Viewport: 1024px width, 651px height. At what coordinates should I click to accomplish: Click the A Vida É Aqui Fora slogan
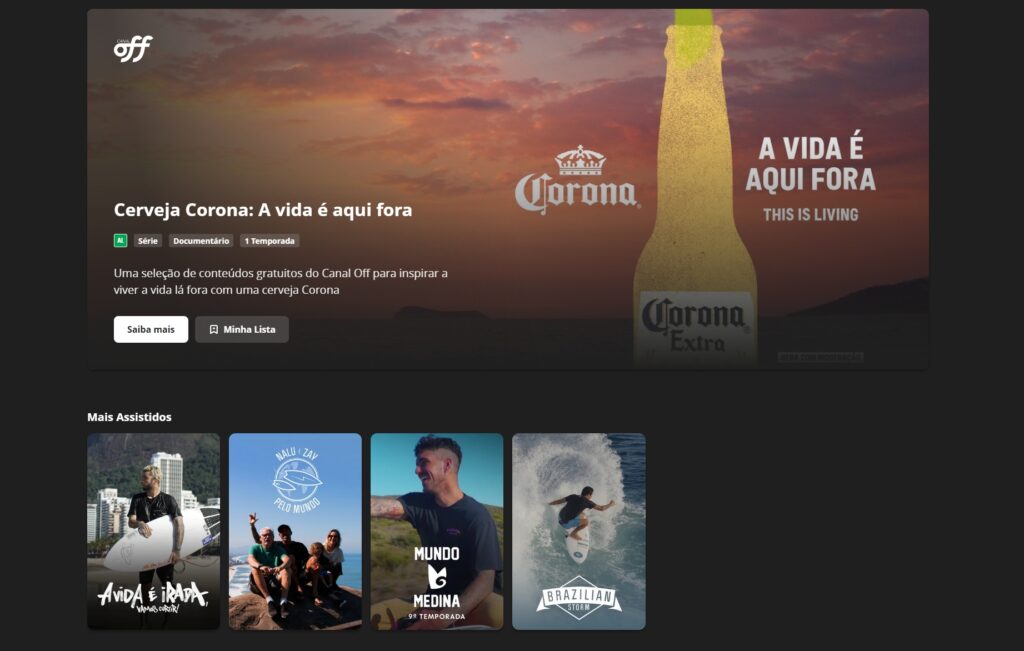pyautogui.click(x=810, y=164)
